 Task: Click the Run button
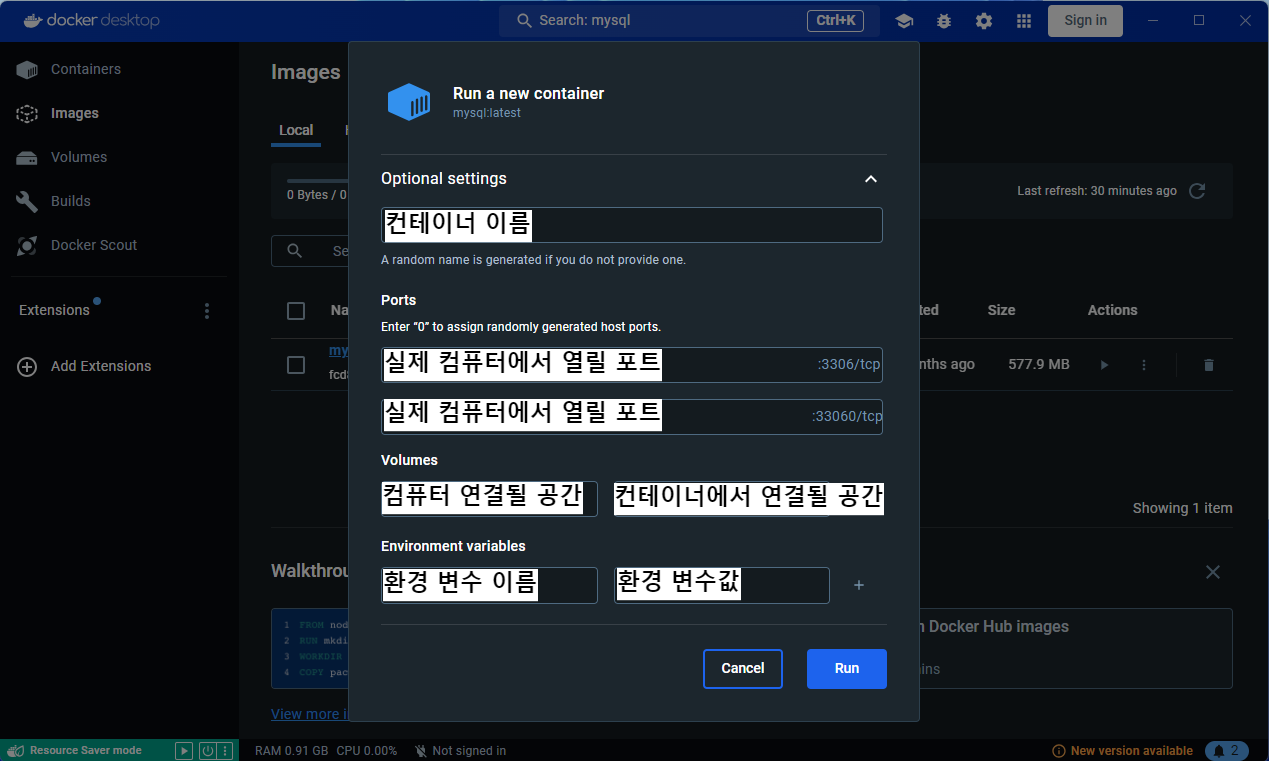click(847, 669)
